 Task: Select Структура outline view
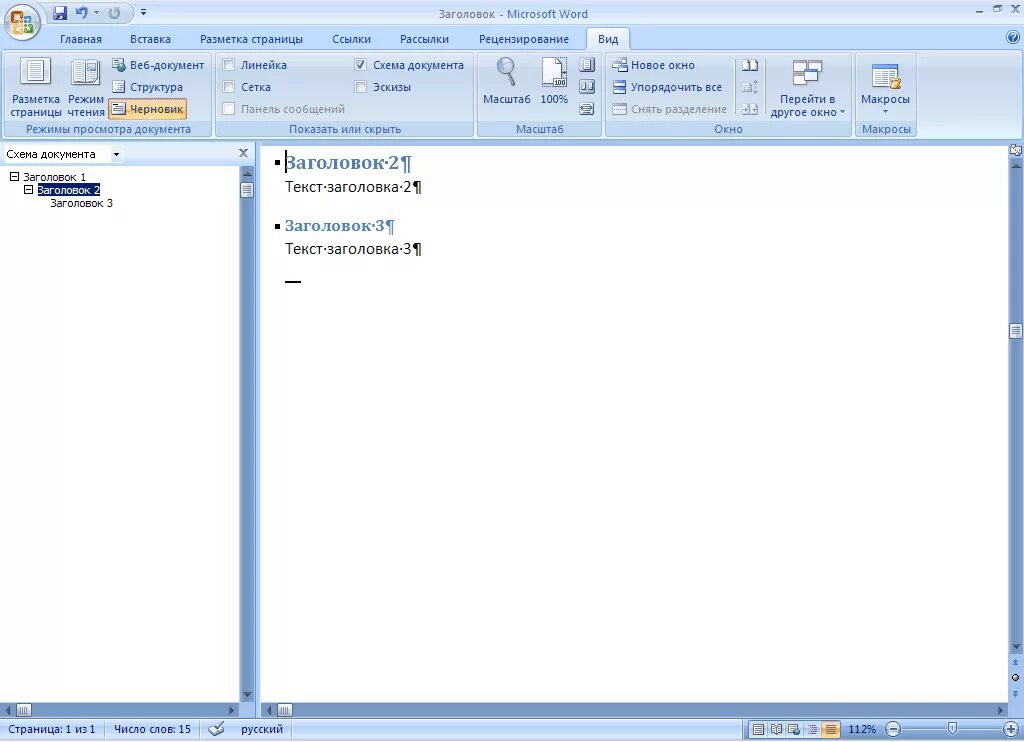coord(148,87)
